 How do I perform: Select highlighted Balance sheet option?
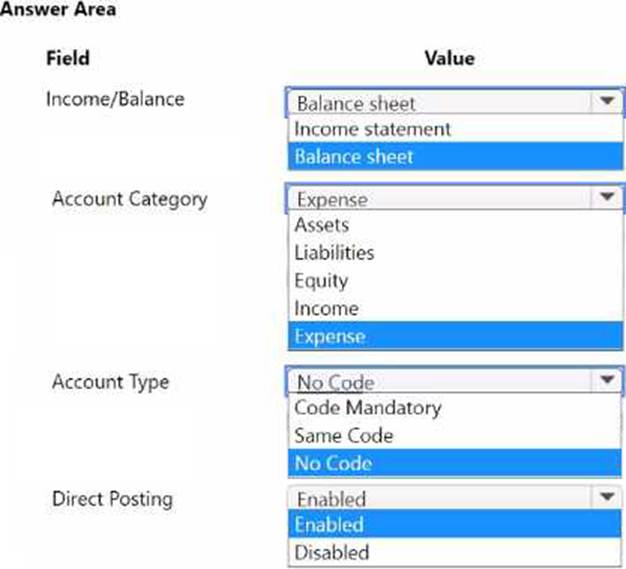(x=354, y=156)
